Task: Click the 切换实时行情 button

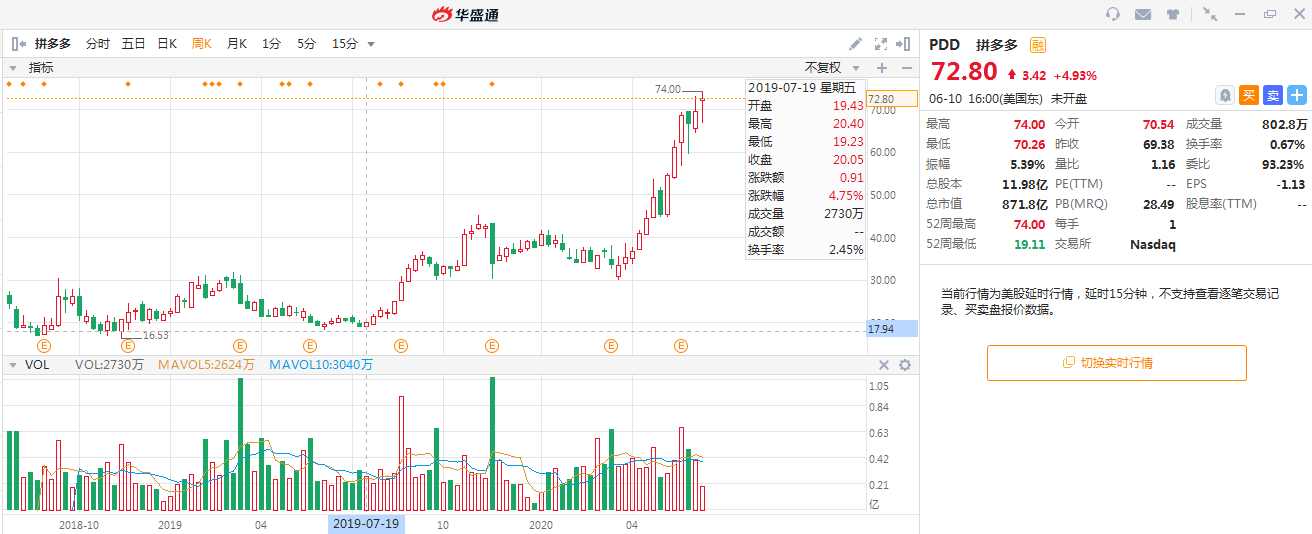Action: click(1116, 363)
